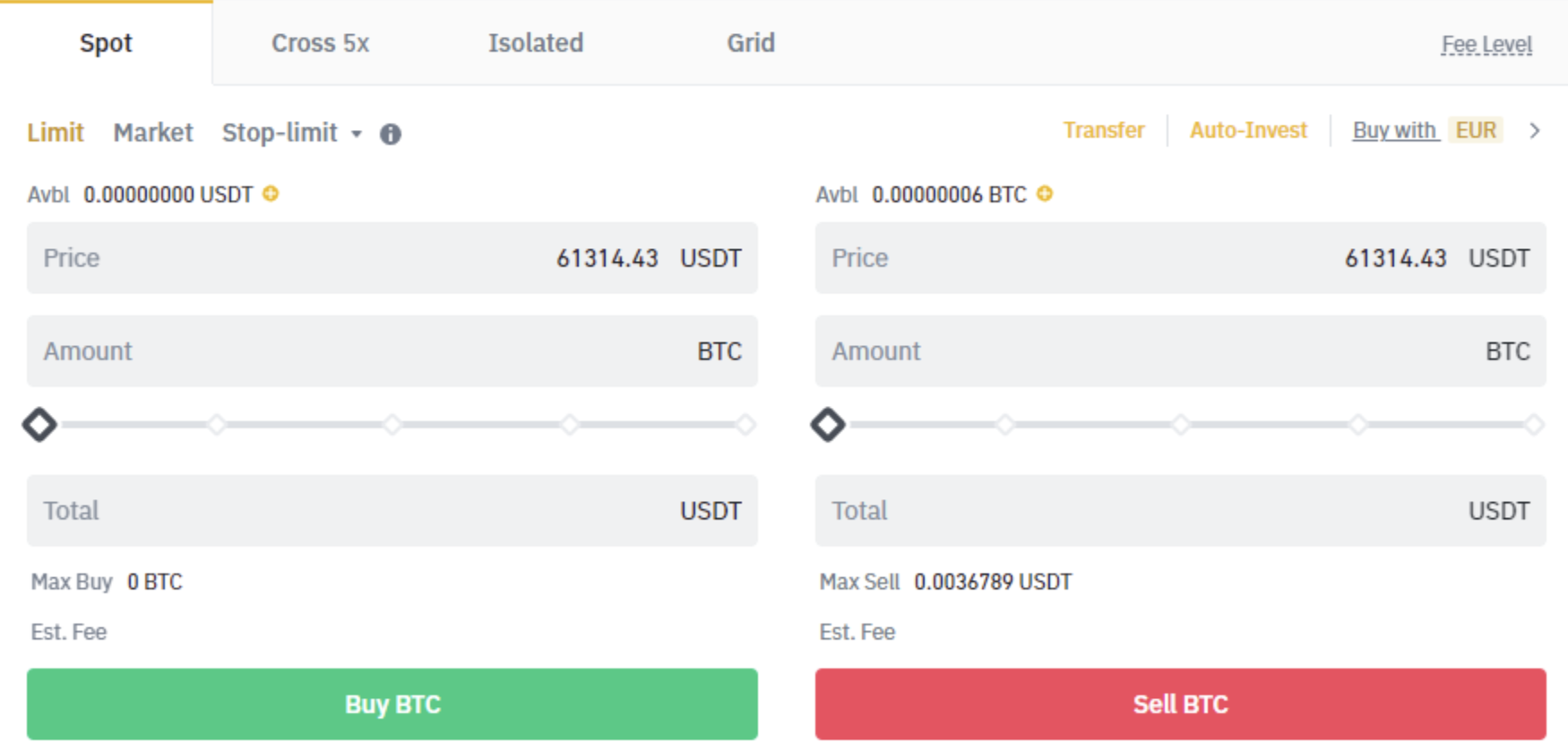Open the Auto-Invest link
Screen dimensions: 1568x751
point(1248,131)
